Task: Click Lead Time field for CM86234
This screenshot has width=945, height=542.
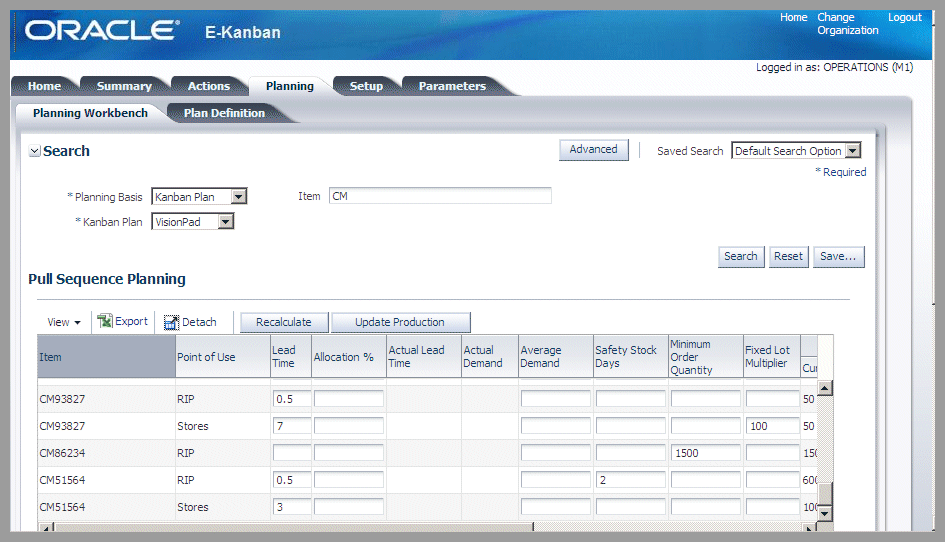Action: 292,453
